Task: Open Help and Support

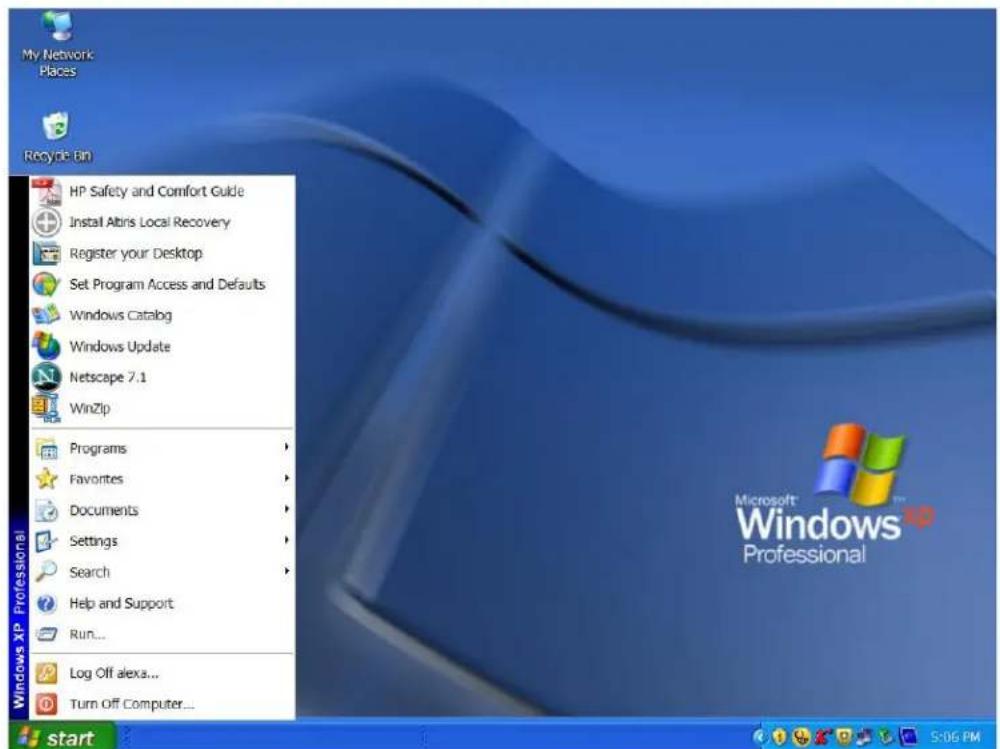Action: point(162,603)
